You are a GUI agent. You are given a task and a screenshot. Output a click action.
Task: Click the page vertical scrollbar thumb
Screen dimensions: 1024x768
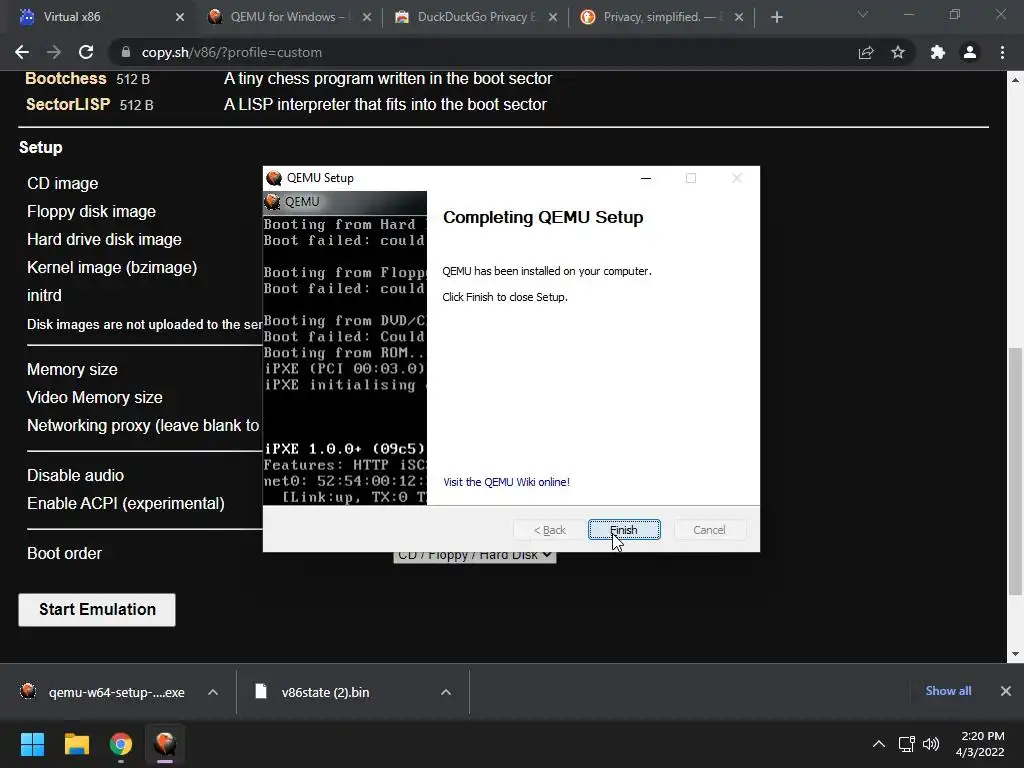pyautogui.click(x=1015, y=472)
